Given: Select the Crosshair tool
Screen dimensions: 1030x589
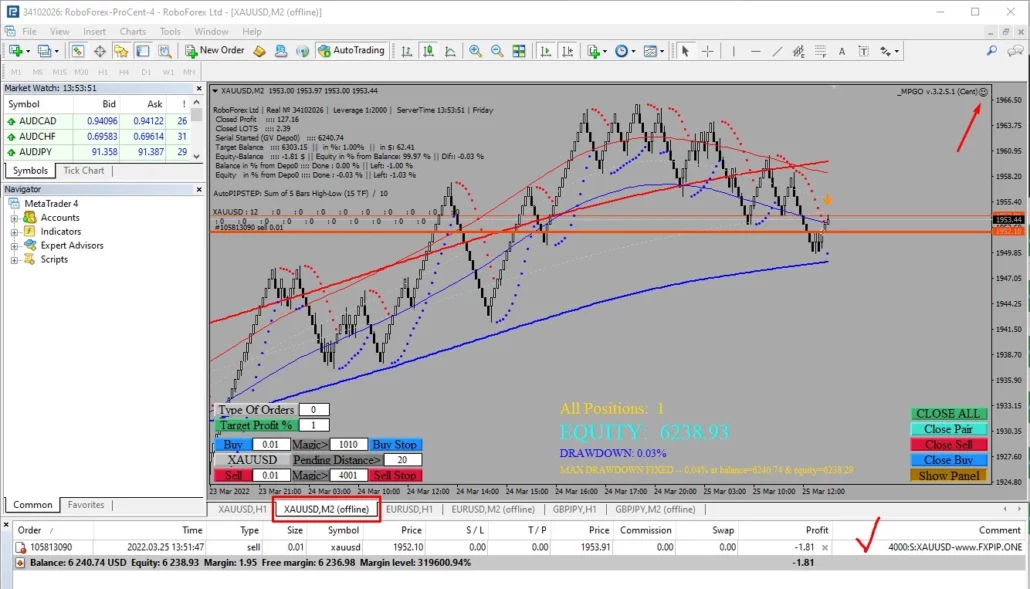Looking at the screenshot, I should point(707,51).
